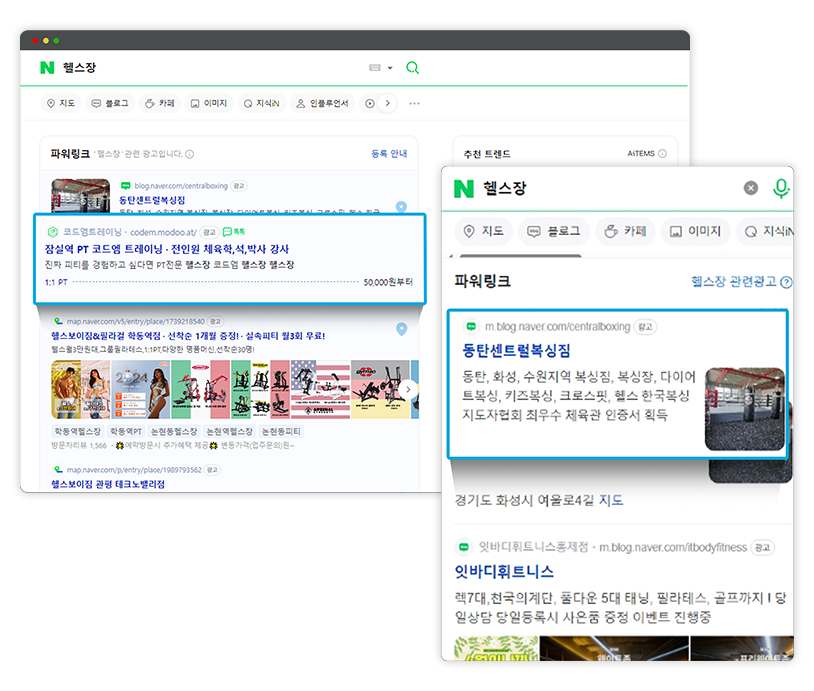Advance the ad image carousel with right arrow
The width and height of the screenshot is (814, 691).
click(x=408, y=389)
